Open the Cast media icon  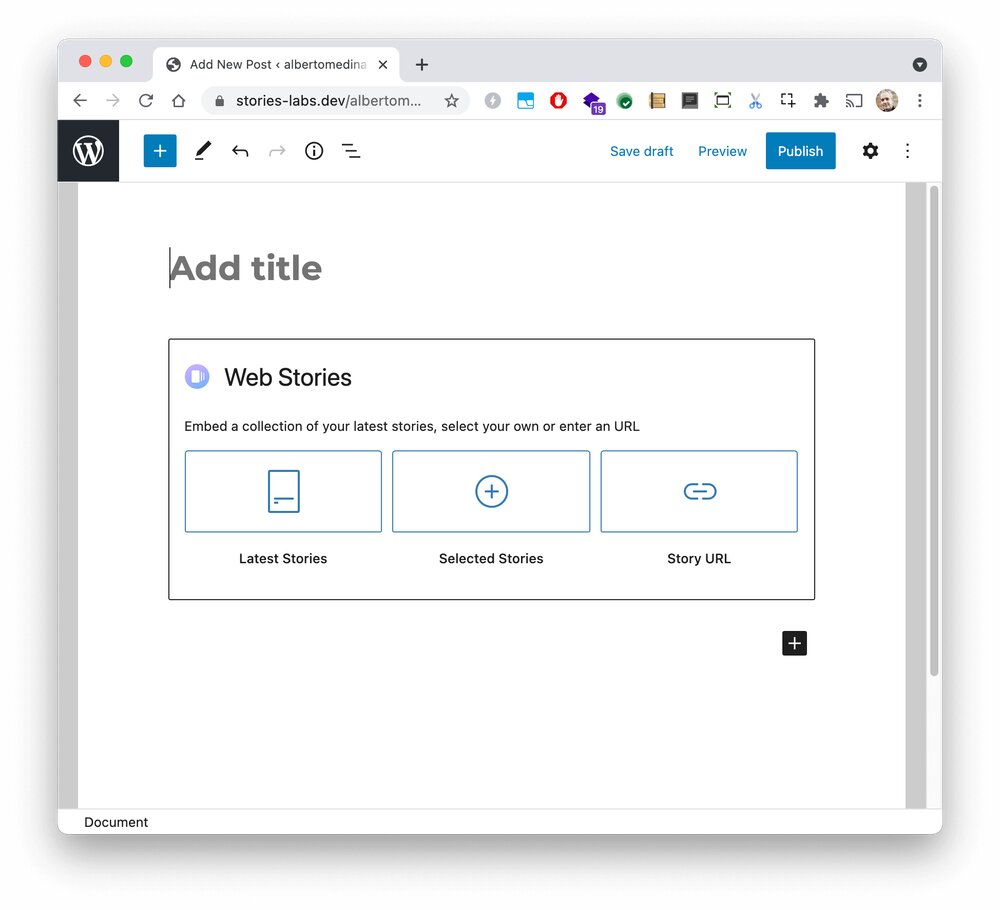coord(854,101)
